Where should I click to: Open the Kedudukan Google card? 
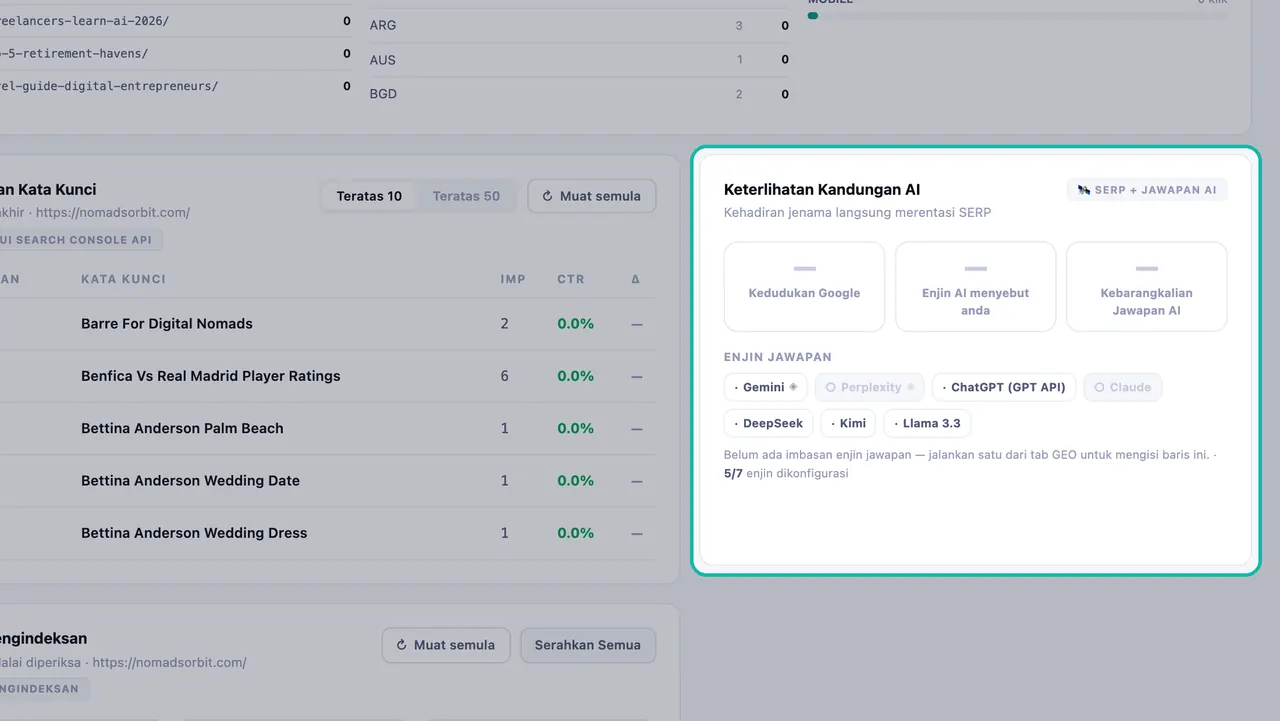tap(804, 286)
